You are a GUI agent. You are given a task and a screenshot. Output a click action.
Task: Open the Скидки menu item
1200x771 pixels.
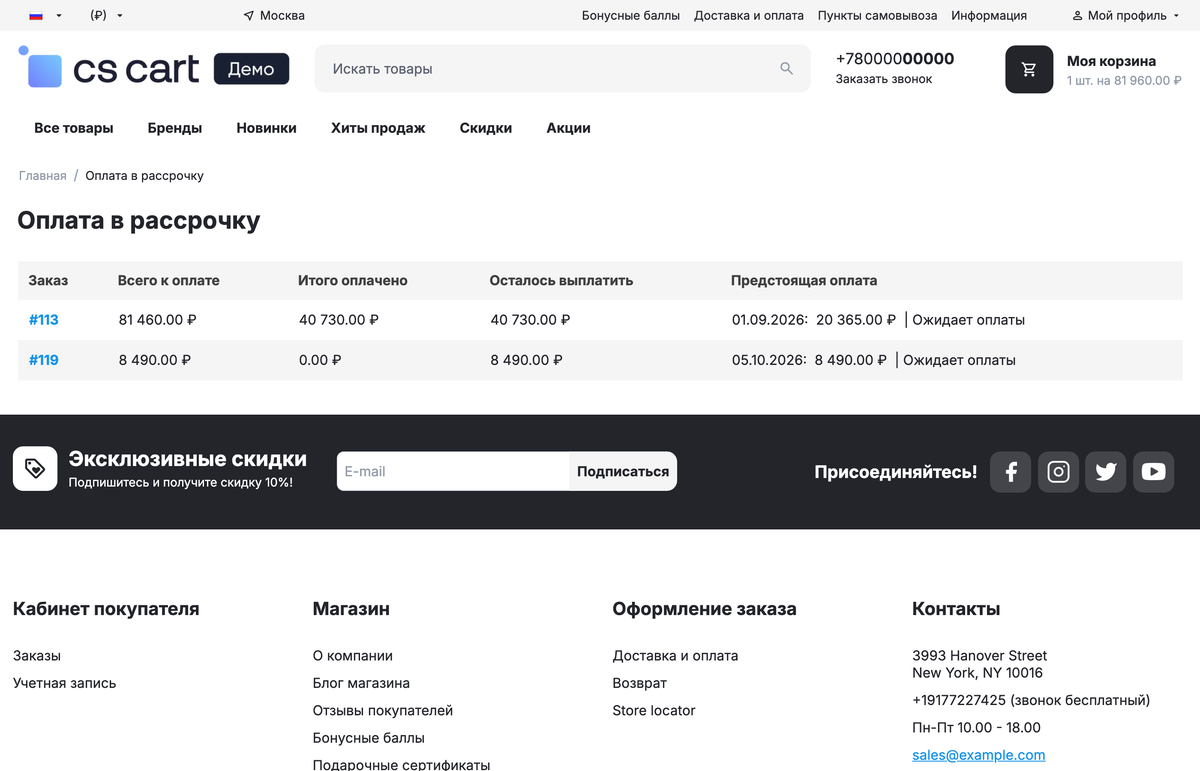(486, 128)
